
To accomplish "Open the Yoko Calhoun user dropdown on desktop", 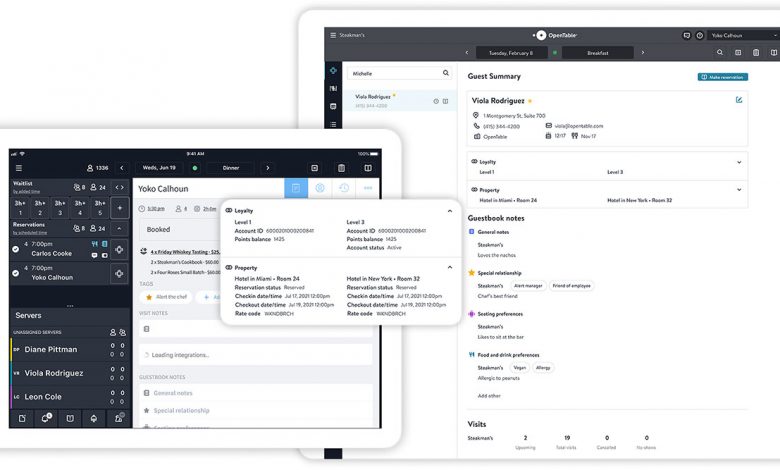I will 742,35.
